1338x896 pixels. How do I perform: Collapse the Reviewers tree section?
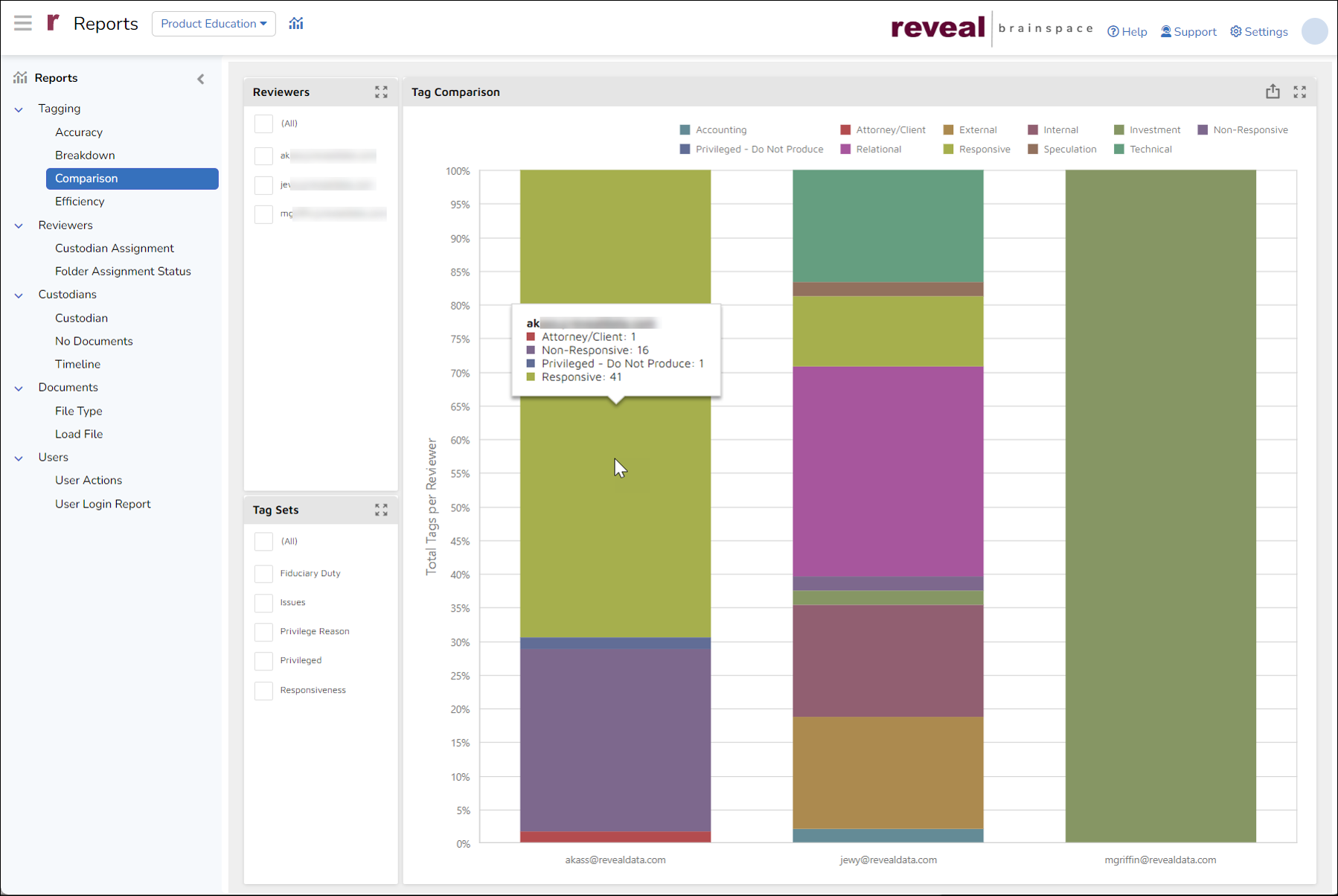click(19, 225)
